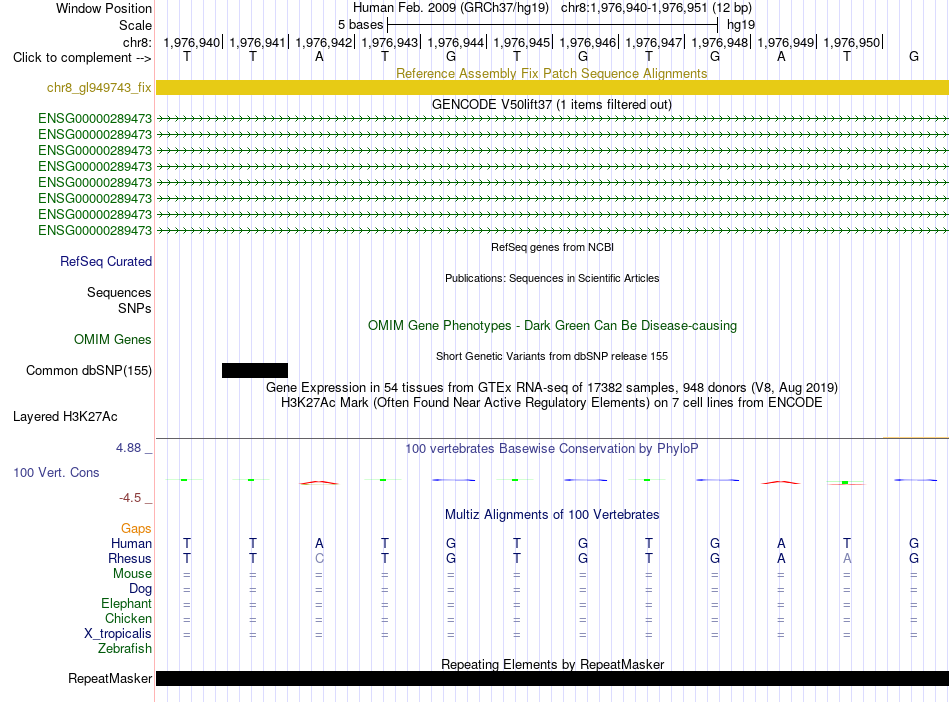The width and height of the screenshot is (950, 702).
Task: Select the yellow fix patch alignment bar
Action: tap(552, 87)
